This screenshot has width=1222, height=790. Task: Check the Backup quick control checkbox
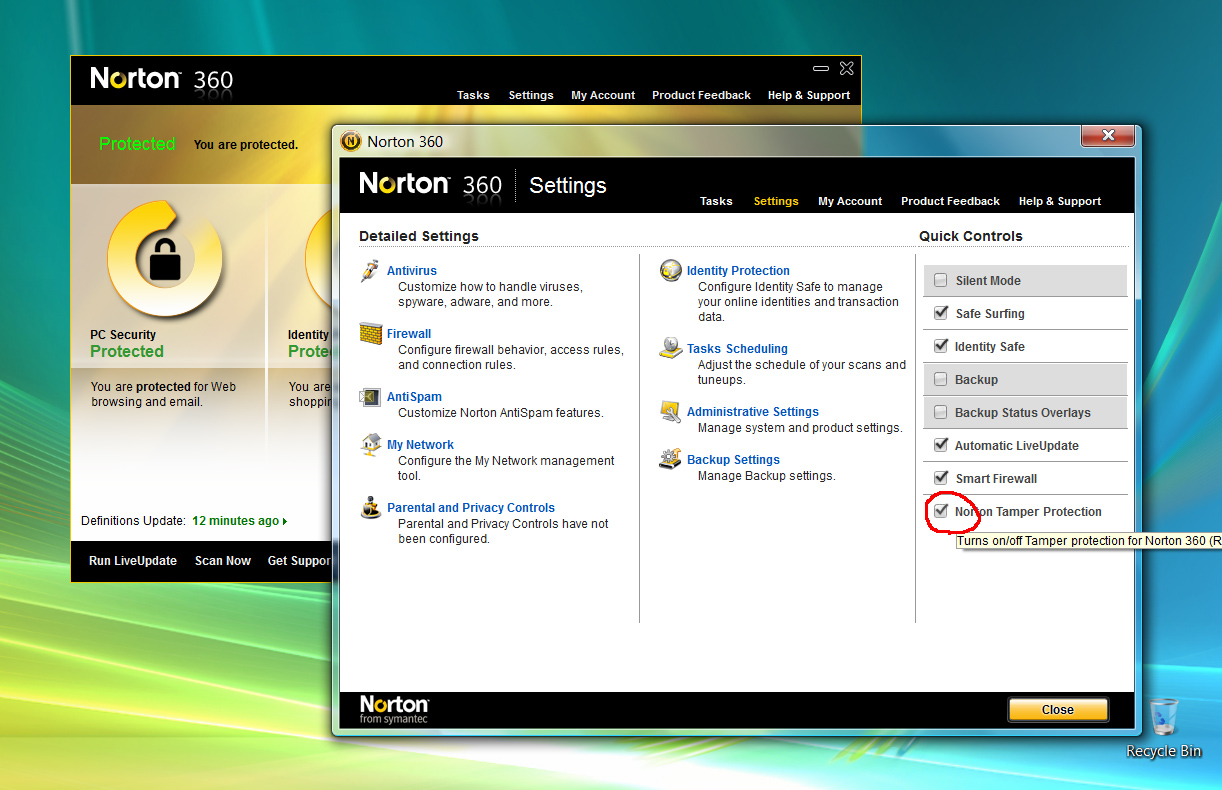click(940, 379)
